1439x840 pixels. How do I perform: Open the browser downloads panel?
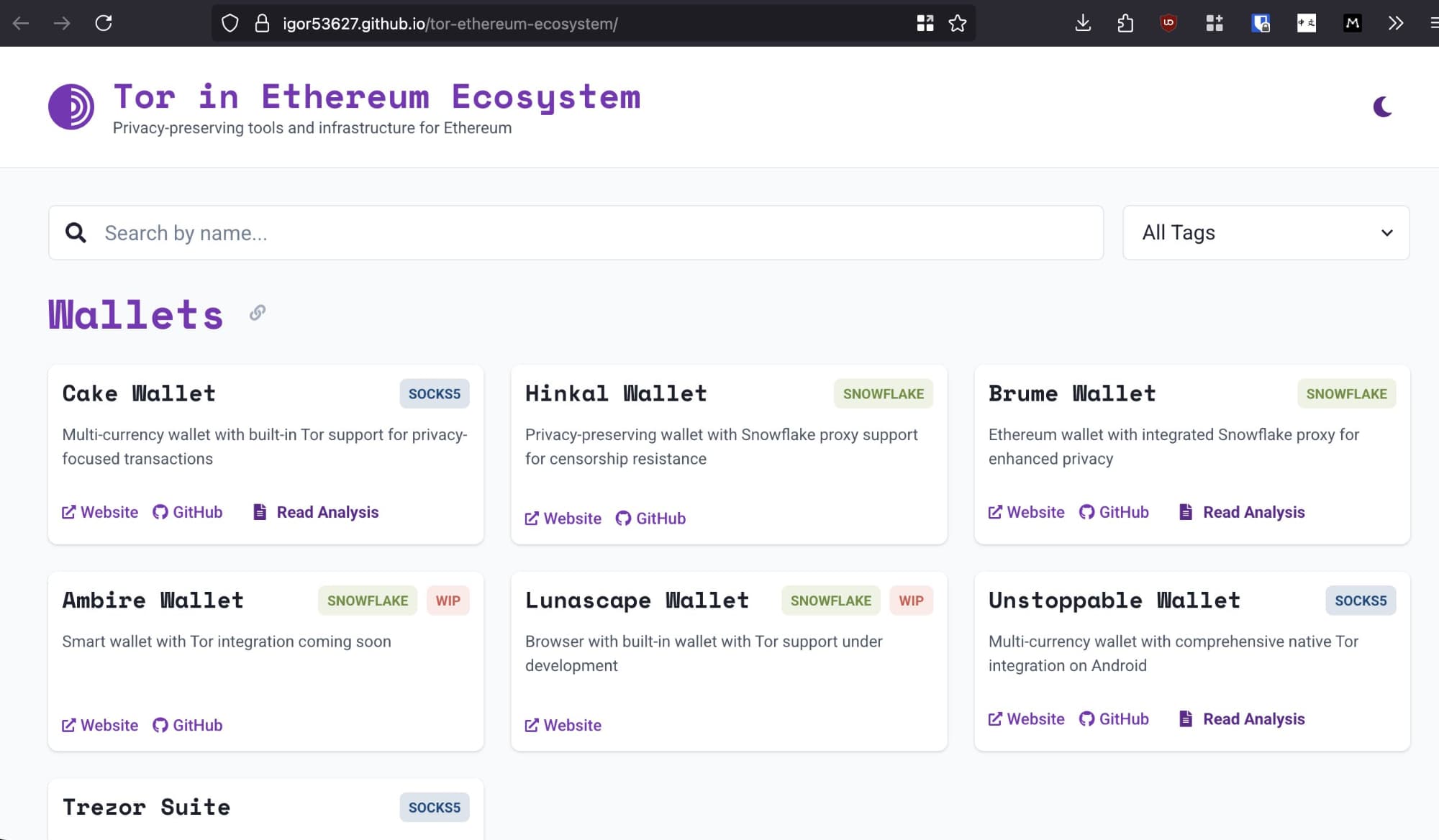pyautogui.click(x=1083, y=23)
